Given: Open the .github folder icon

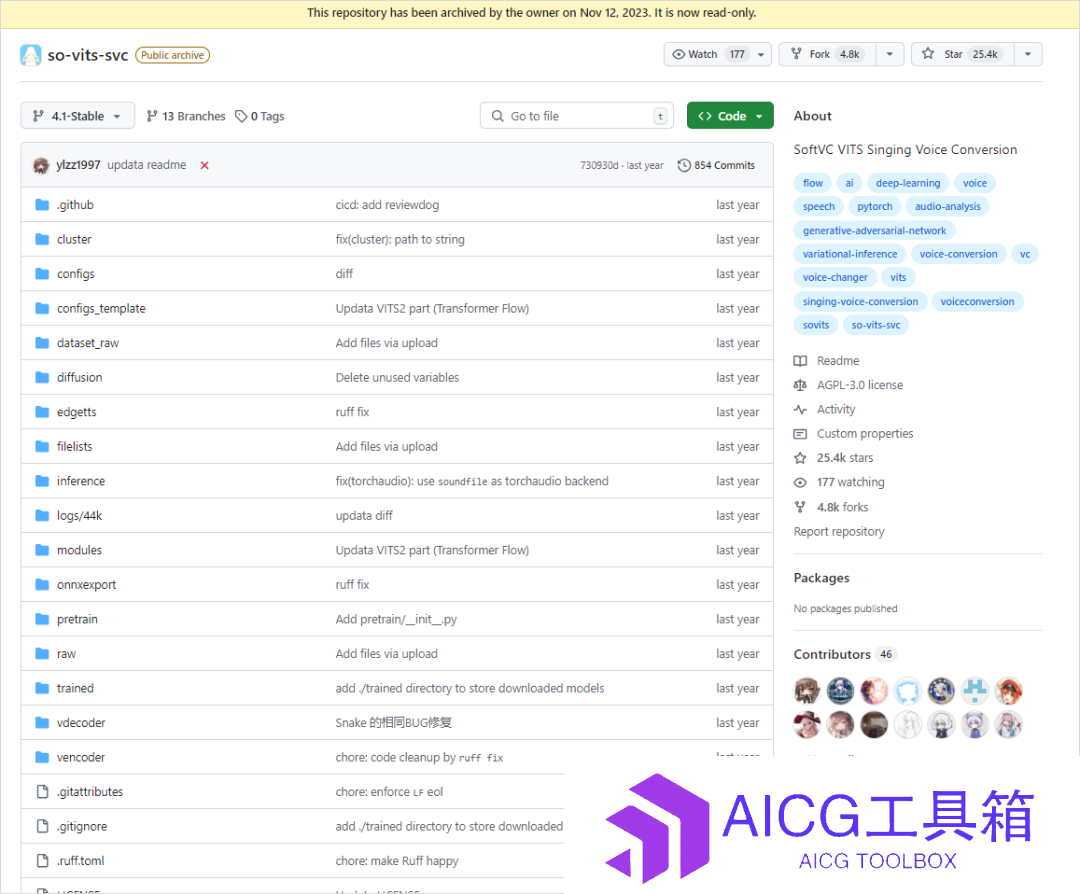Looking at the screenshot, I should point(42,205).
